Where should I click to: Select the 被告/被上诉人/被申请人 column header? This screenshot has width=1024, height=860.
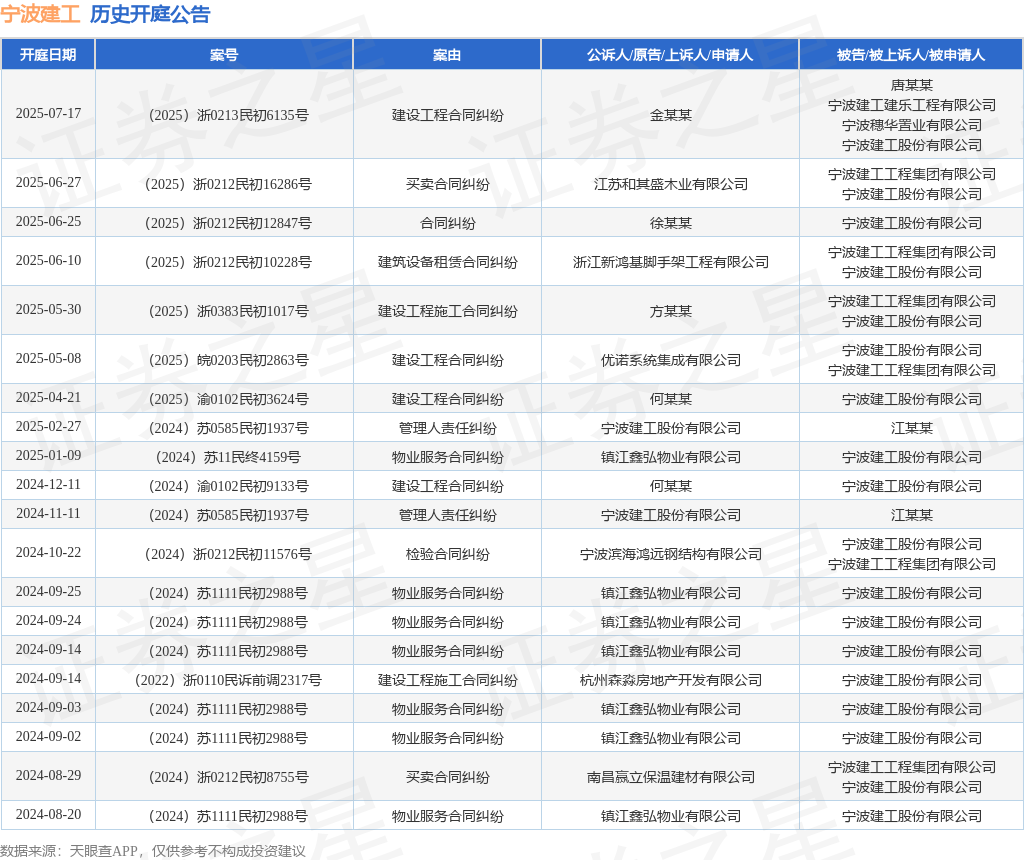911,55
